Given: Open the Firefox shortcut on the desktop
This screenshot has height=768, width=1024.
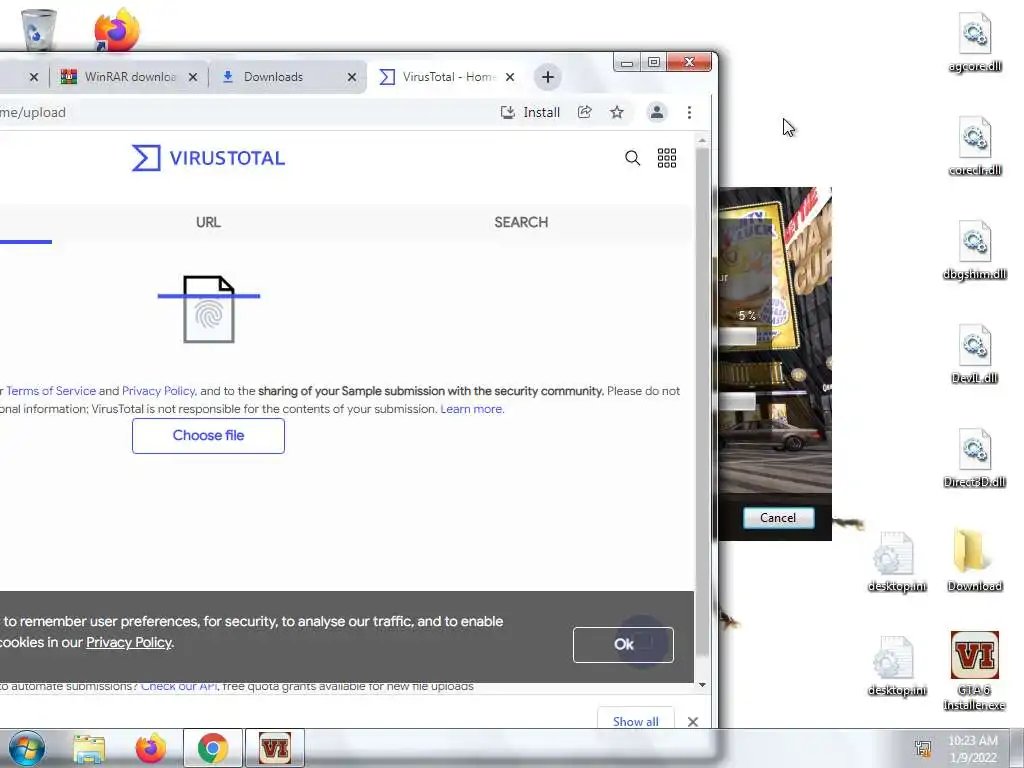Looking at the screenshot, I should coord(117,29).
